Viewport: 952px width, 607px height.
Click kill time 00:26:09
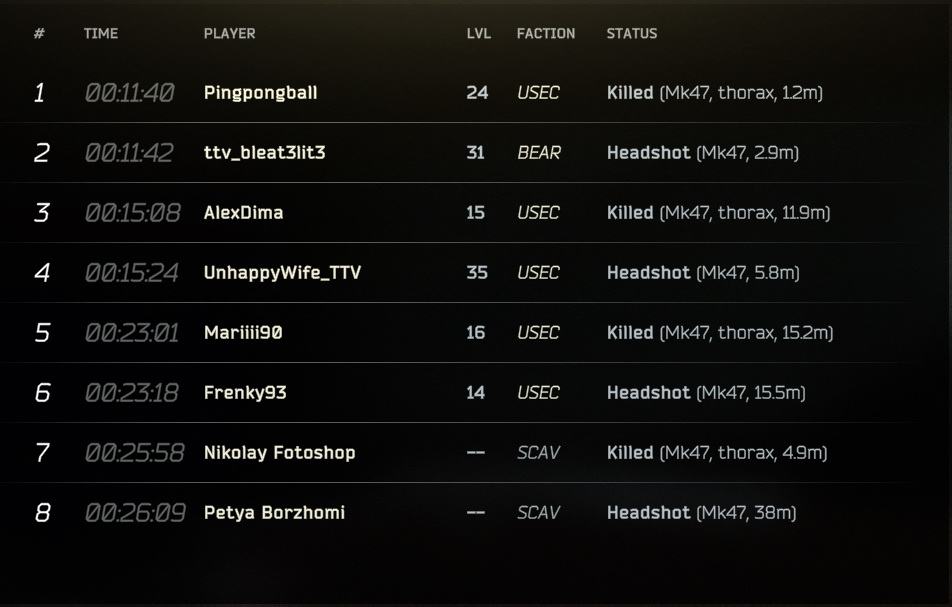[x=135, y=513]
